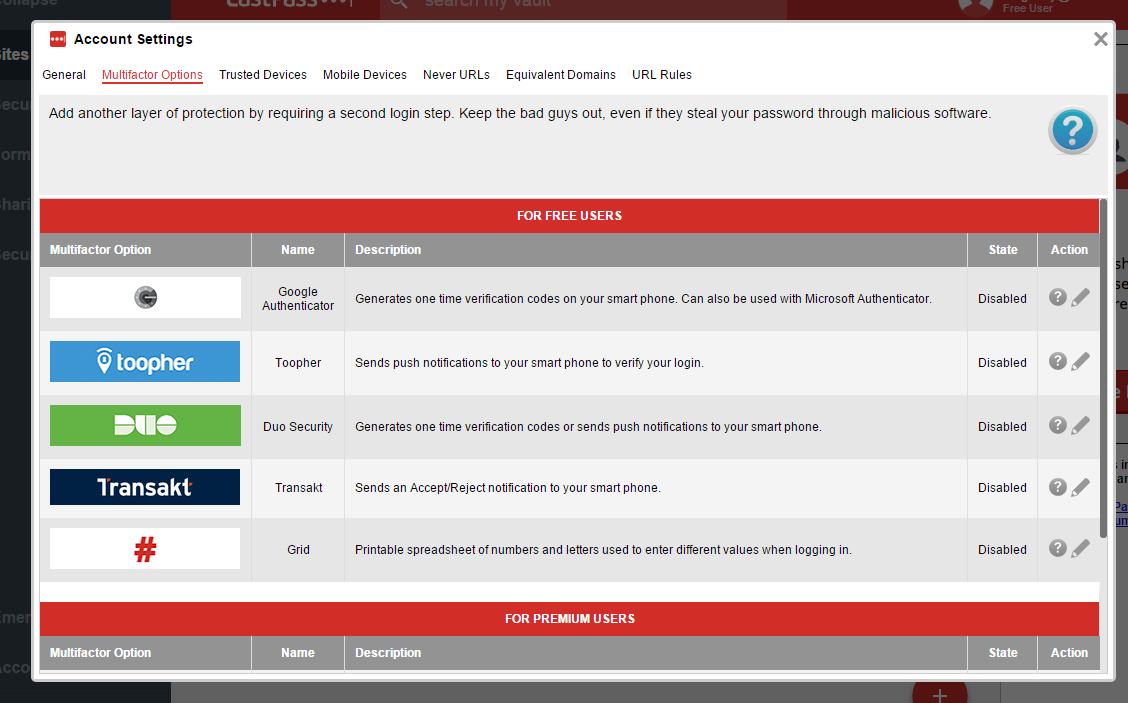
Task: Click the 'Toopher' name cell
Action: (x=298, y=363)
